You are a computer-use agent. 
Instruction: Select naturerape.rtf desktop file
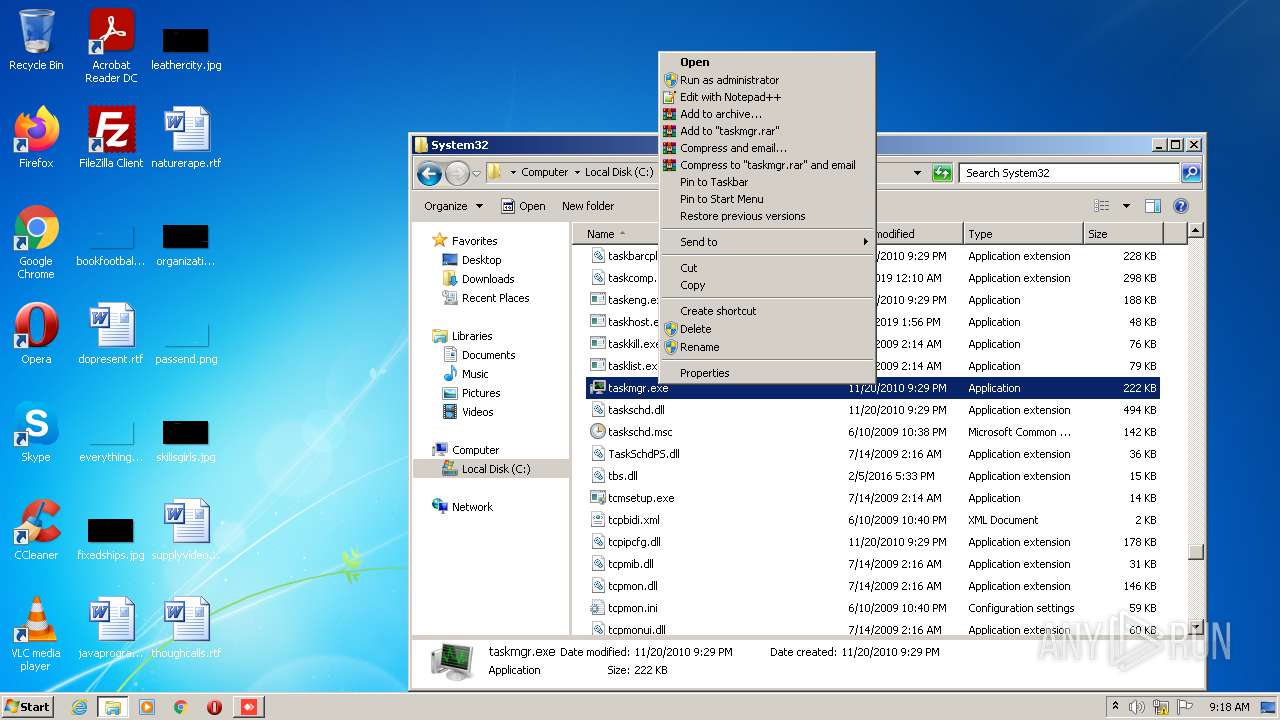click(x=186, y=138)
